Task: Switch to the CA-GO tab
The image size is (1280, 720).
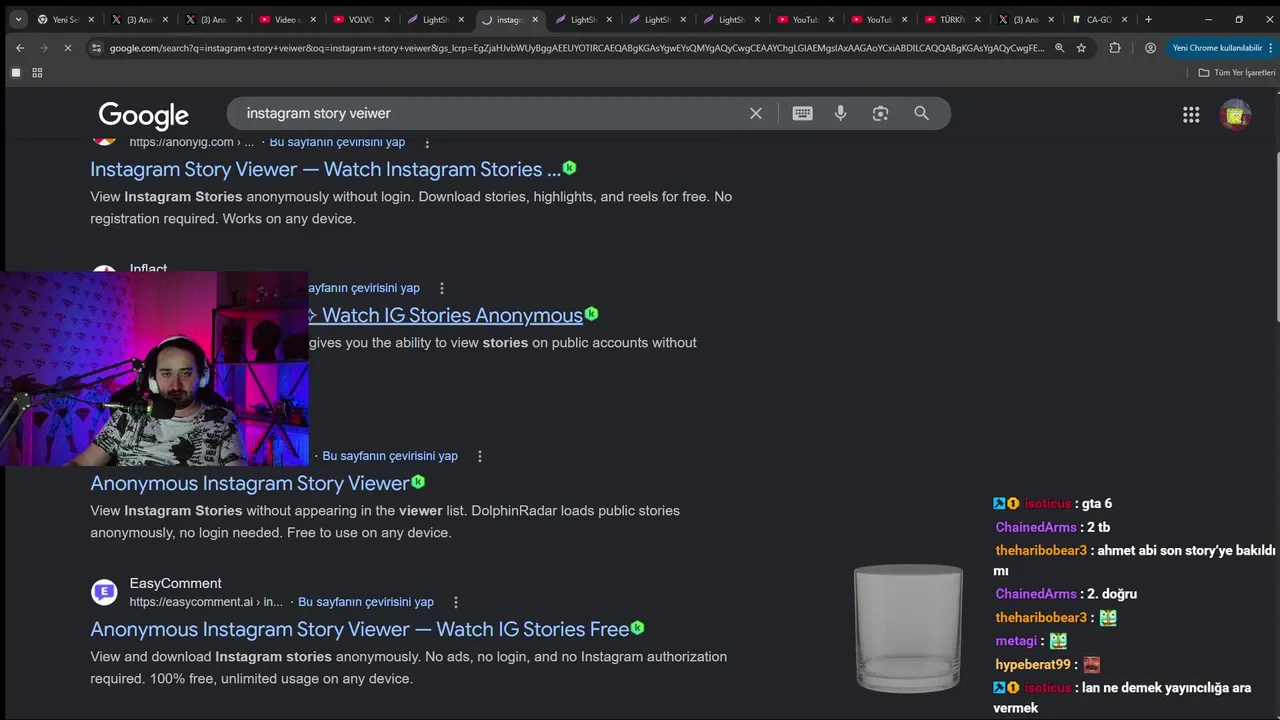Action: [1099, 19]
